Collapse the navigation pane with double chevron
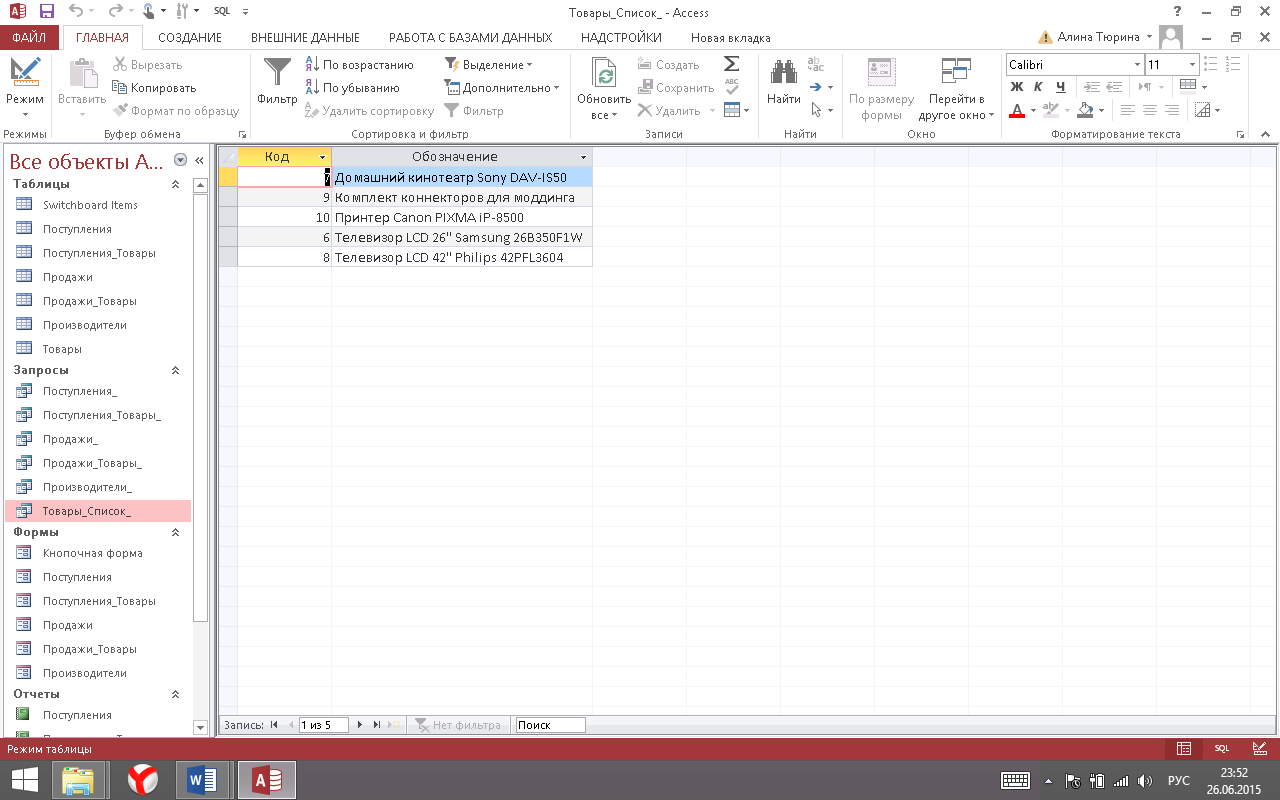 point(199,160)
